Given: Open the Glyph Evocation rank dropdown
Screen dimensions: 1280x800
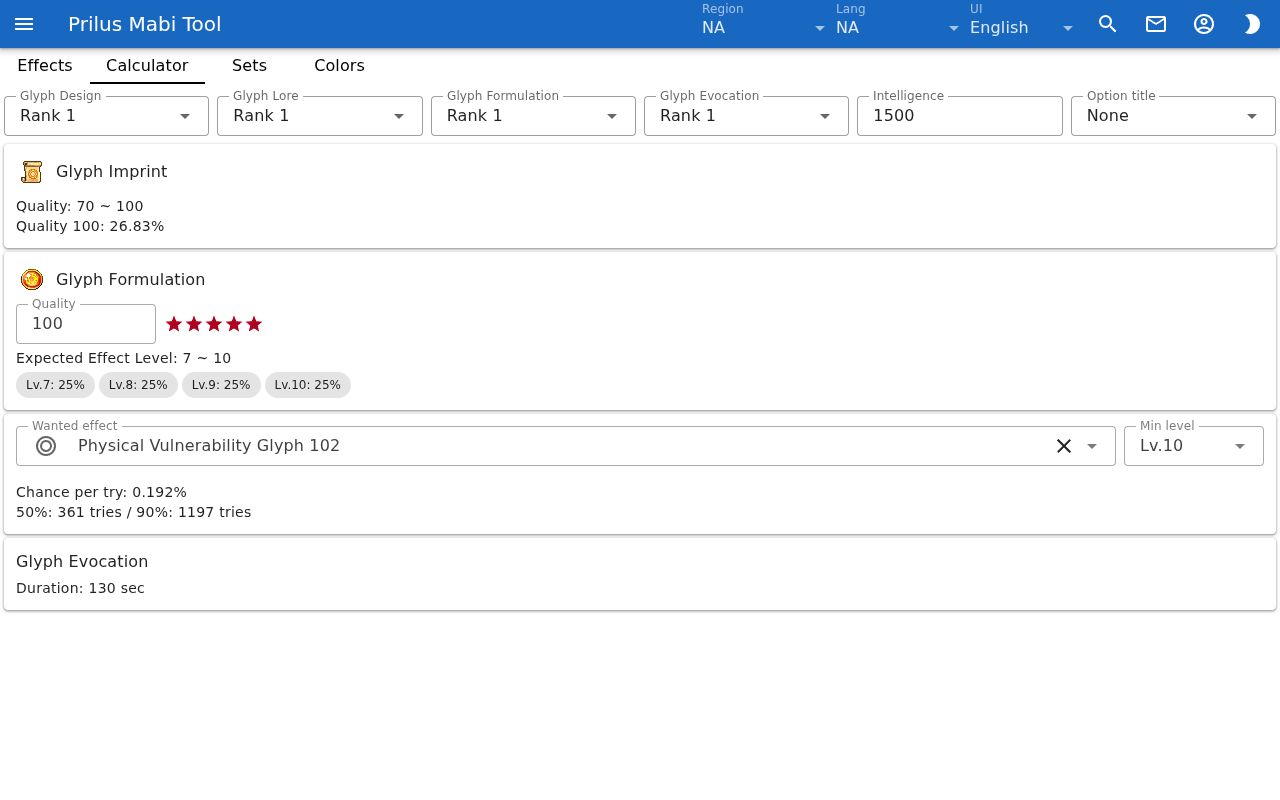Looking at the screenshot, I should pos(746,116).
